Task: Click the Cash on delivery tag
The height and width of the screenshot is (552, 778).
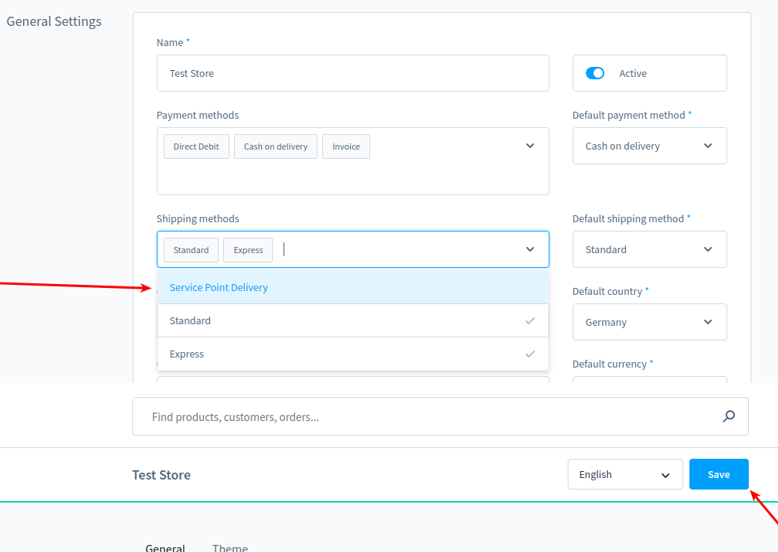Action: [276, 147]
